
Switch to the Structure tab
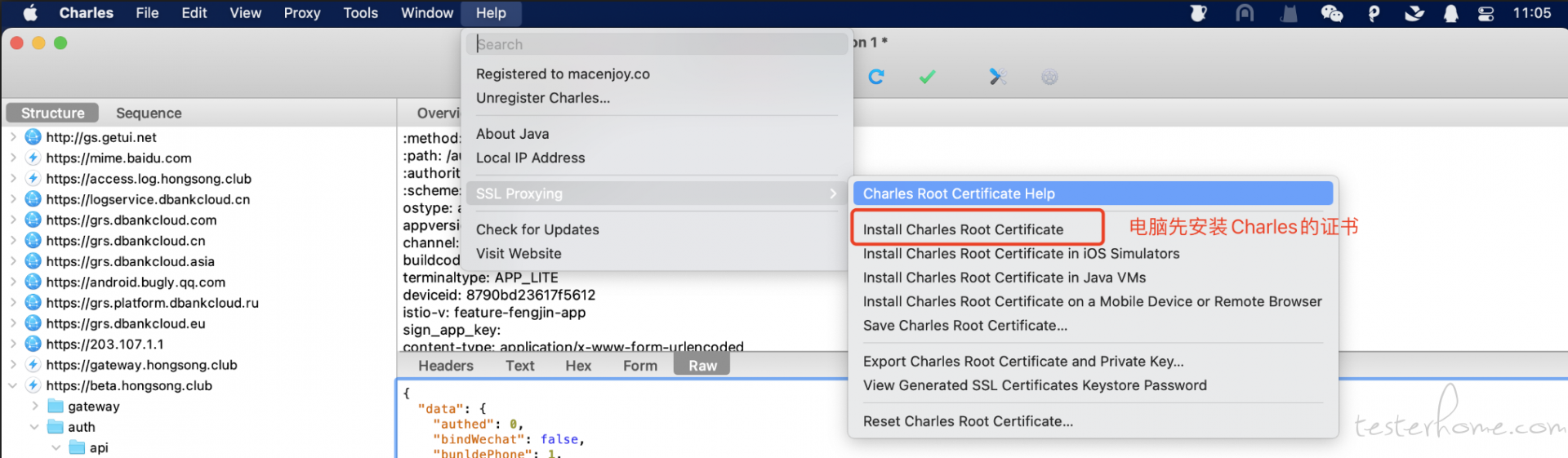pos(52,113)
